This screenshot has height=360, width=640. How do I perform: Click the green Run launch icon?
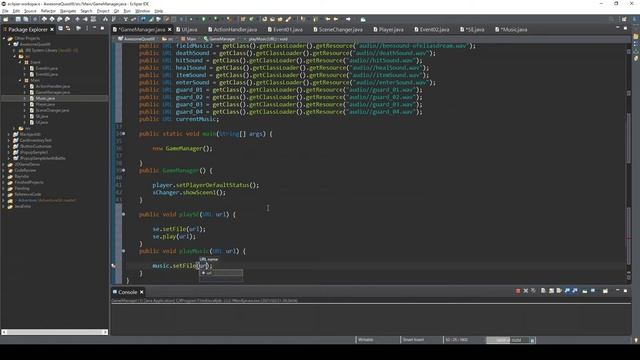pyautogui.click(x=203, y=19)
